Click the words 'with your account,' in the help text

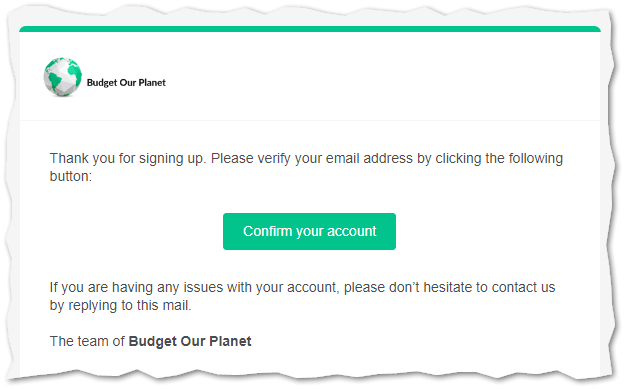283,287
